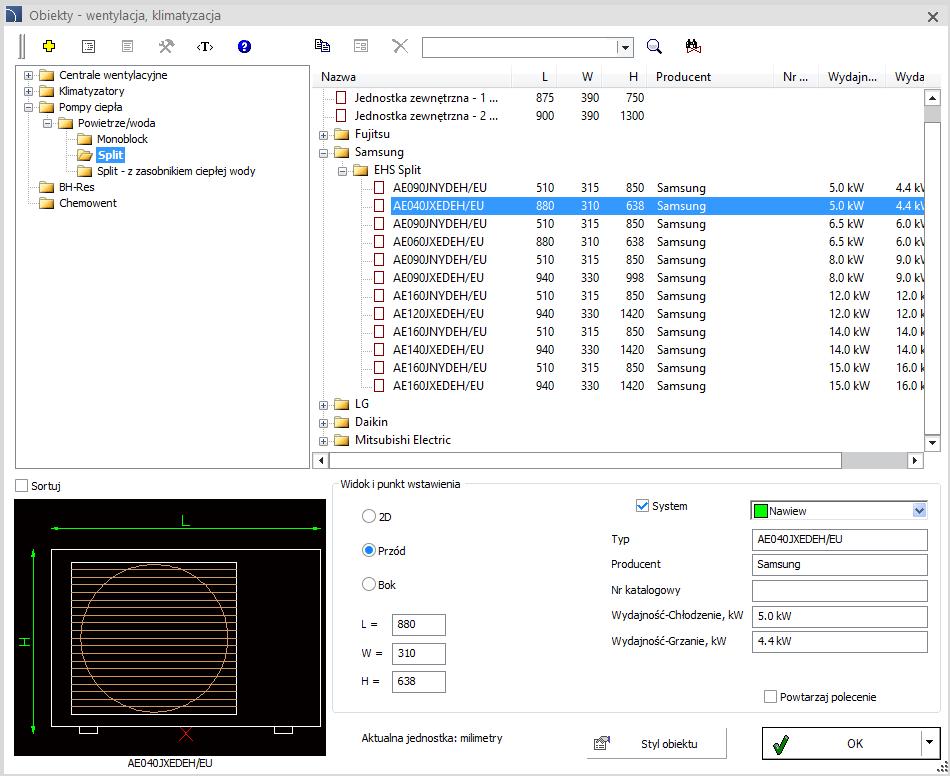Click the folder icon beside Mitsubishi Electric
The image size is (950, 776).
[x=342, y=440]
